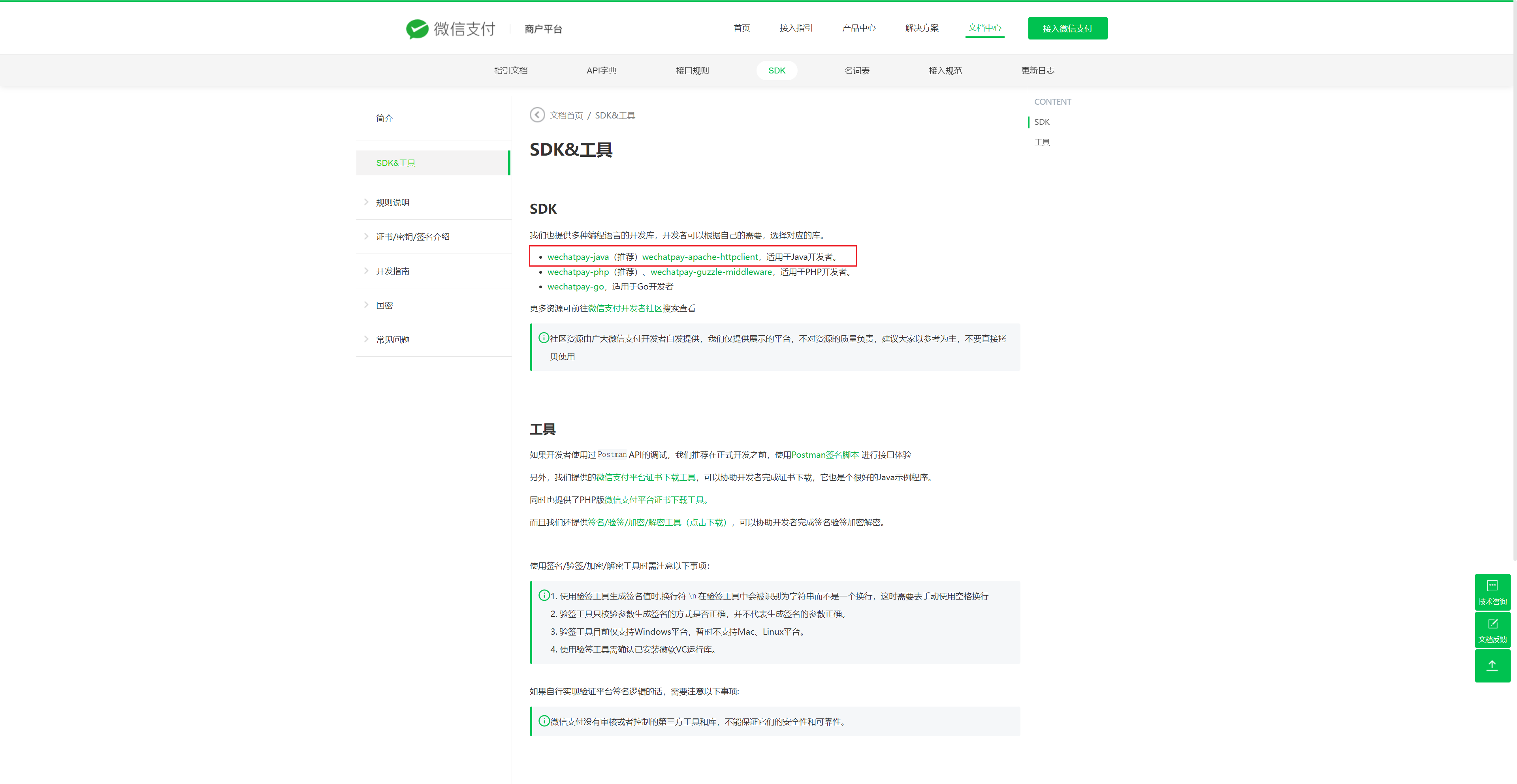
Task: Open Java 微信支付平台证书下载工具 link
Action: pyautogui.click(x=646, y=478)
